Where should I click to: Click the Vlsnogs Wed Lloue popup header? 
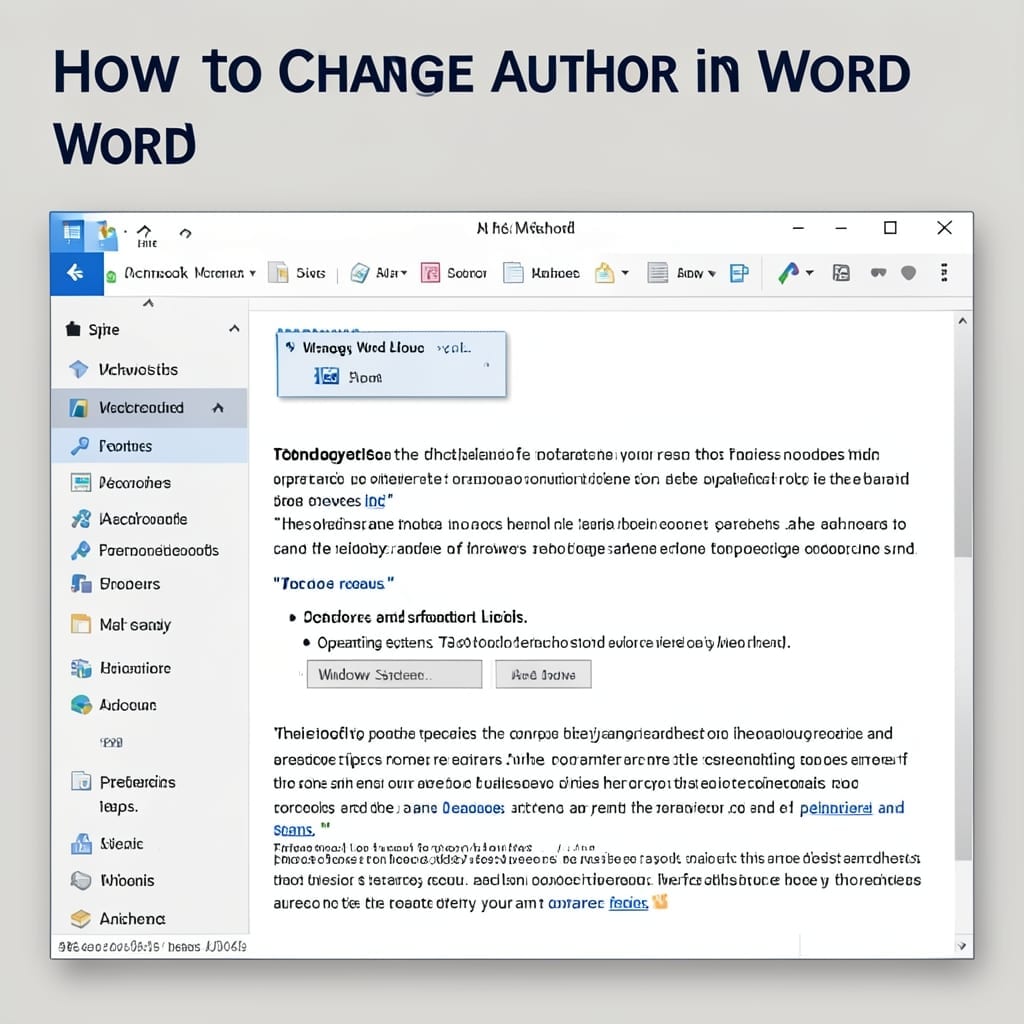pyautogui.click(x=363, y=348)
